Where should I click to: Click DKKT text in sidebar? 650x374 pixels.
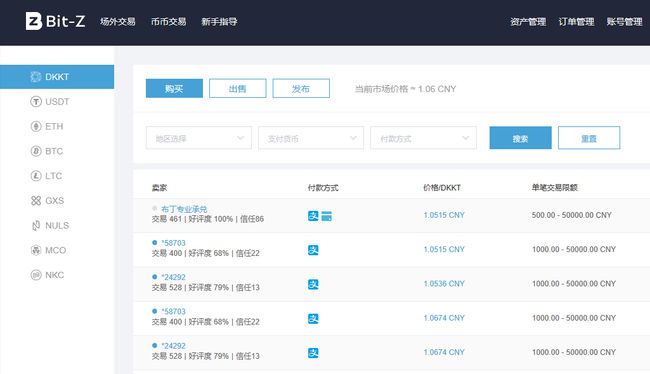tap(57, 77)
